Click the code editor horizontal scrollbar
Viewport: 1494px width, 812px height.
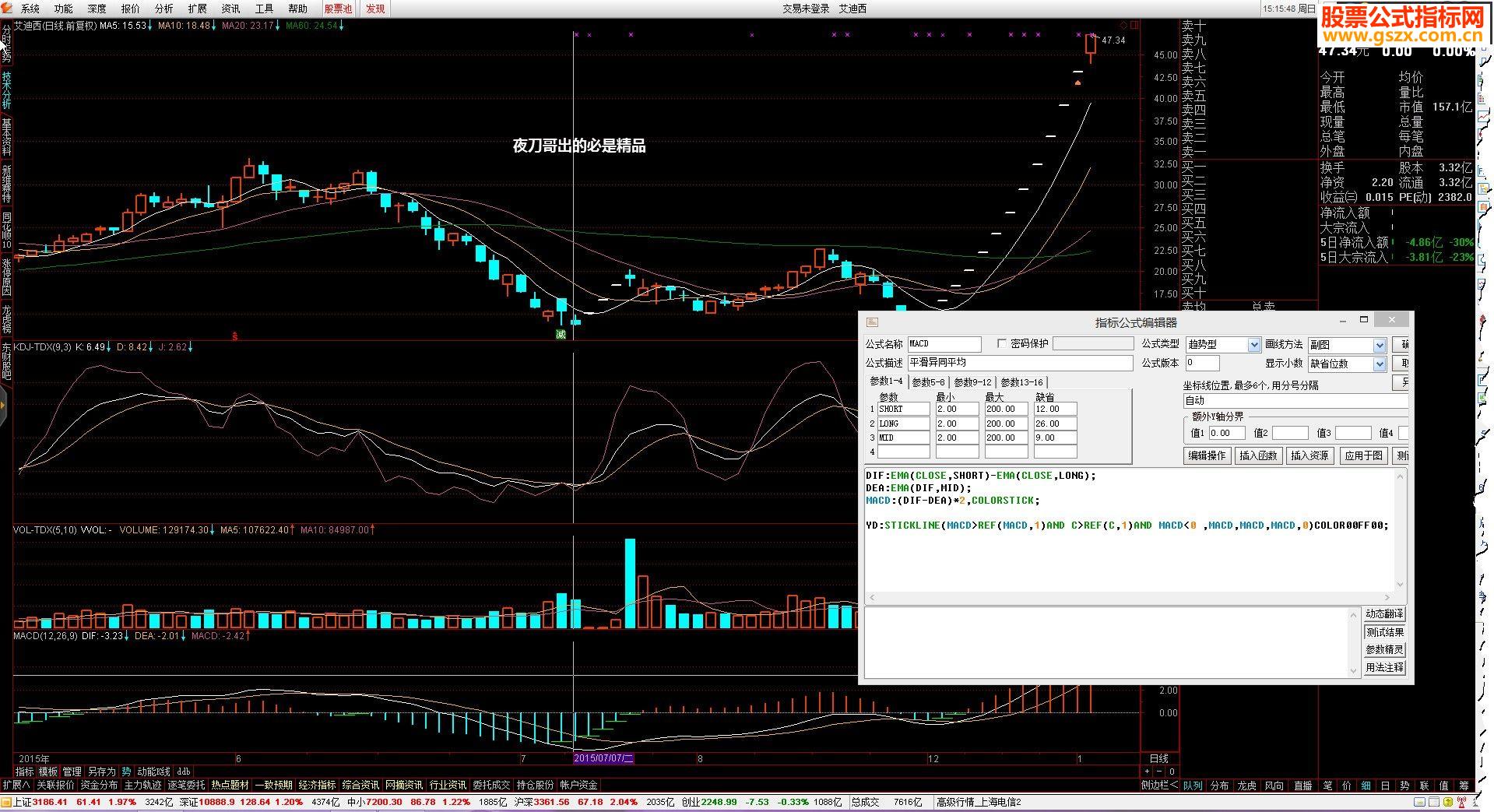click(x=1131, y=597)
